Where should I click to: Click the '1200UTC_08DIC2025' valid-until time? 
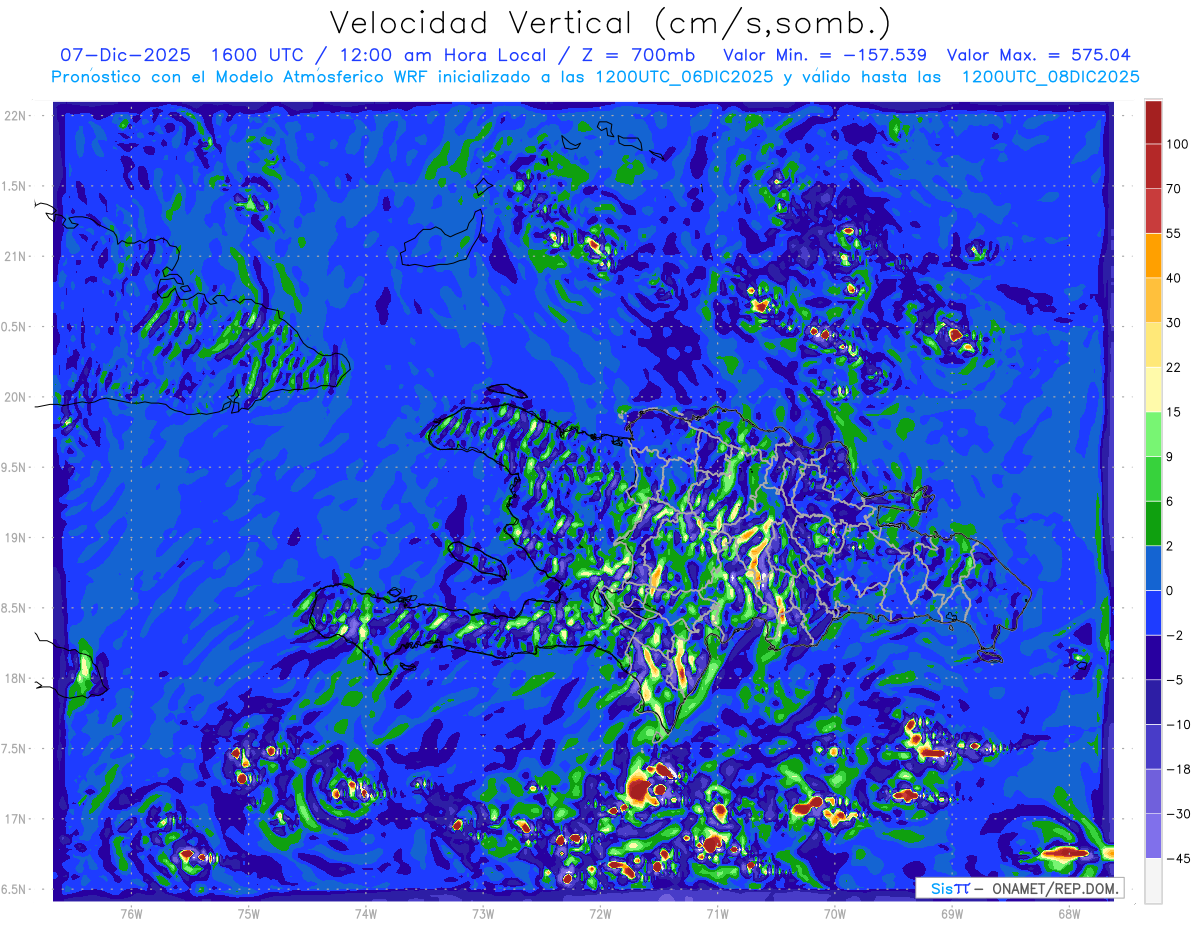(x=1050, y=77)
